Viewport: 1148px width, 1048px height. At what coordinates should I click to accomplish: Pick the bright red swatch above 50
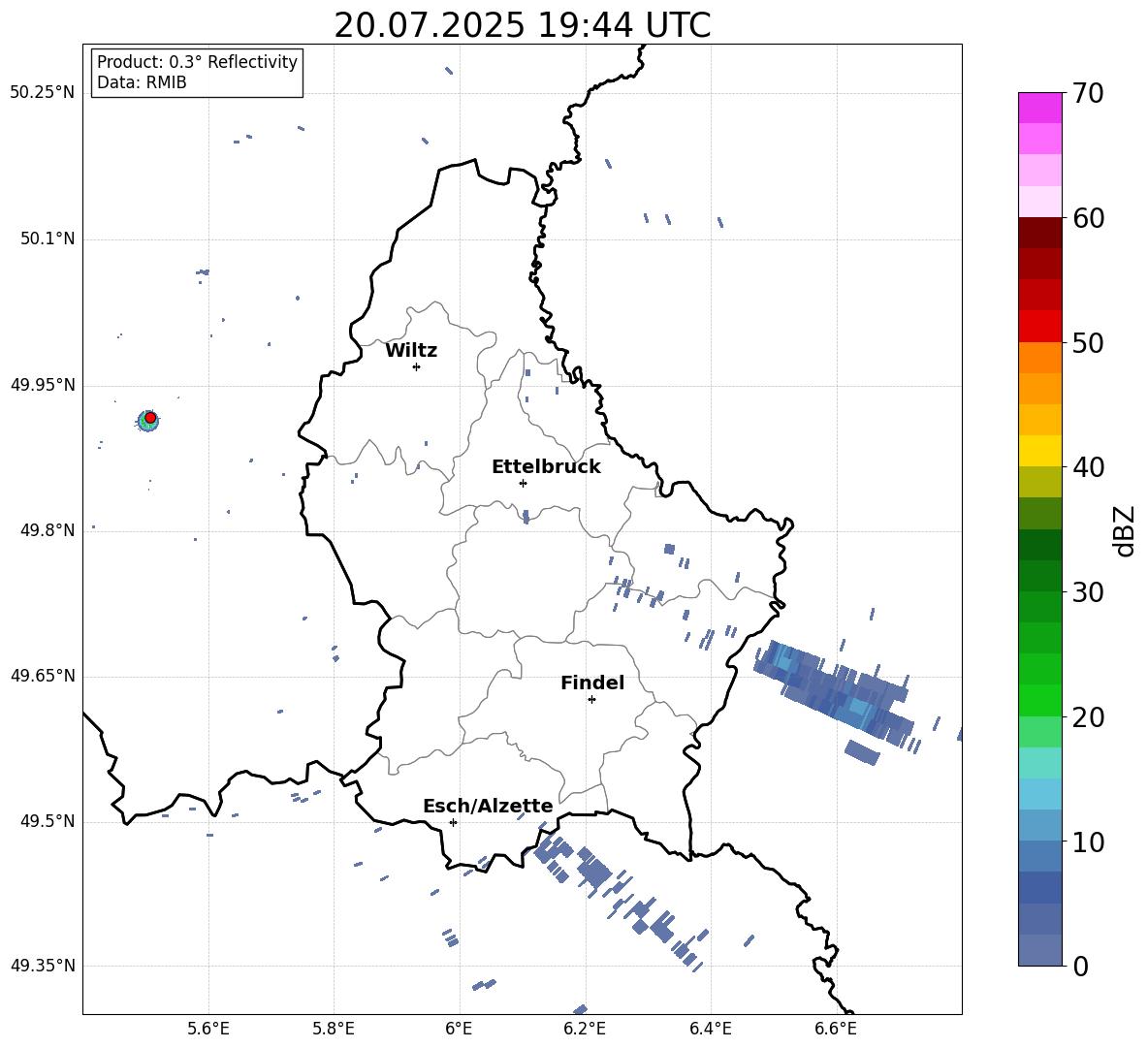[1039, 327]
